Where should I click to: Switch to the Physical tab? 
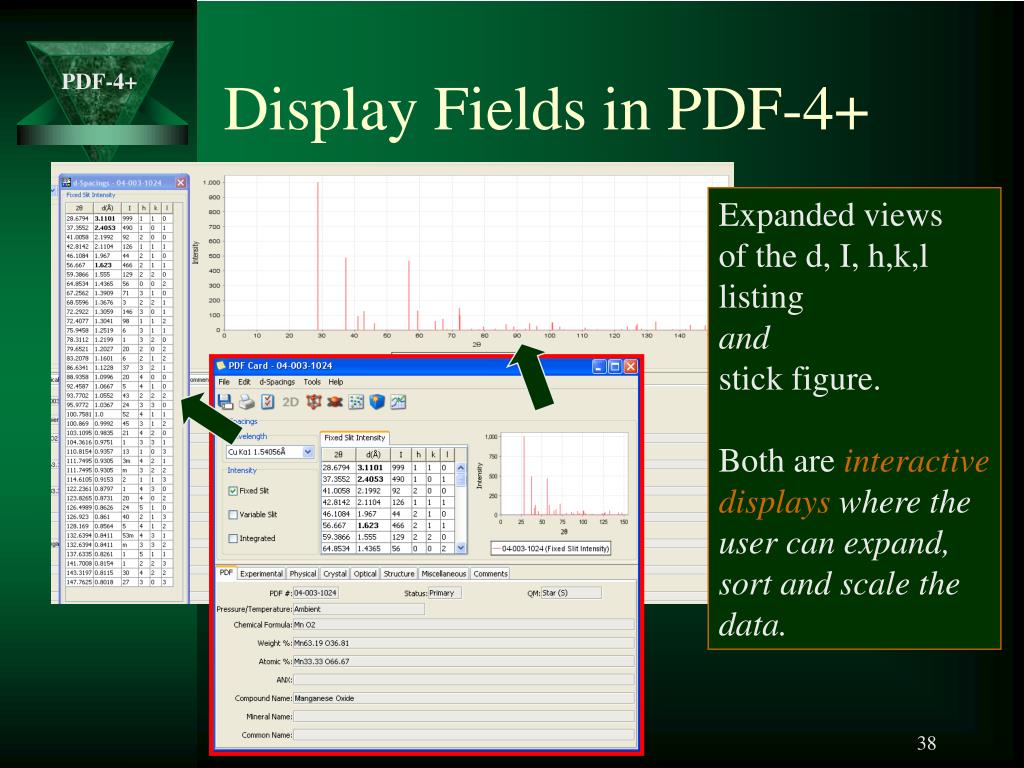[x=302, y=573]
